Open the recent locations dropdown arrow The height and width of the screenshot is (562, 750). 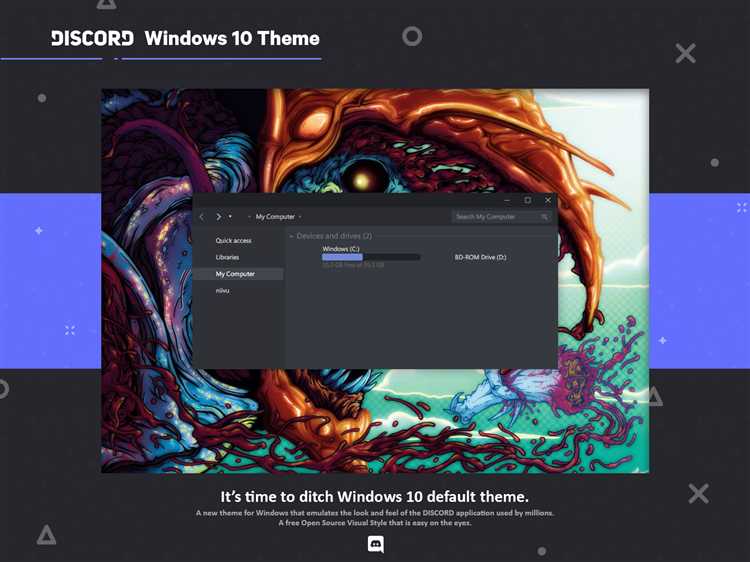(x=230, y=217)
